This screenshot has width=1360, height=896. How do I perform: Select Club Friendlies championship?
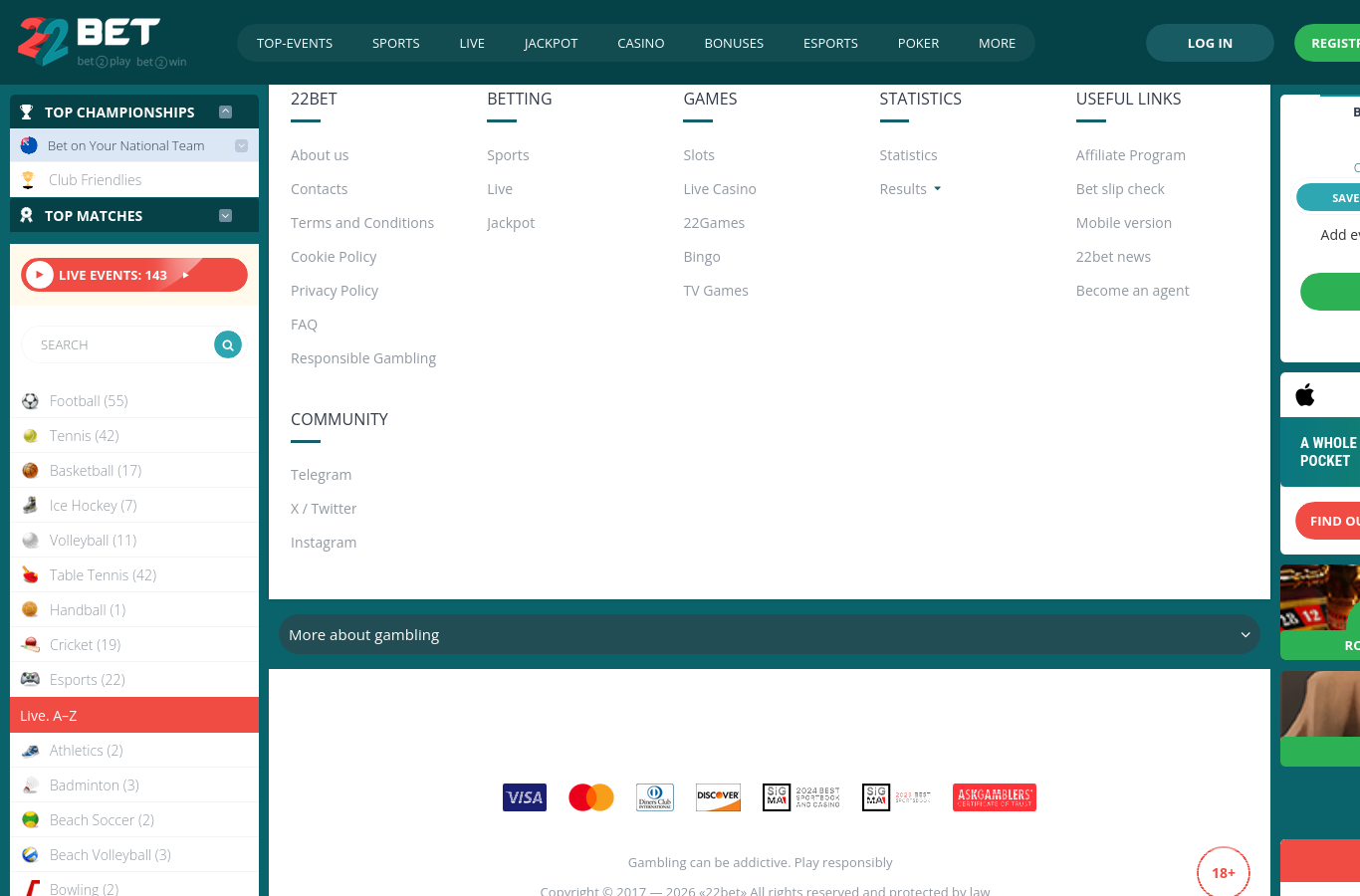(x=134, y=180)
